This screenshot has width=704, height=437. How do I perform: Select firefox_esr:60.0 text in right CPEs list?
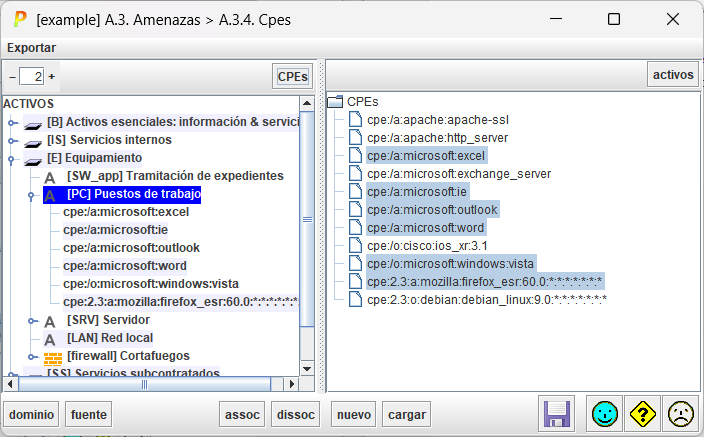tap(484, 282)
